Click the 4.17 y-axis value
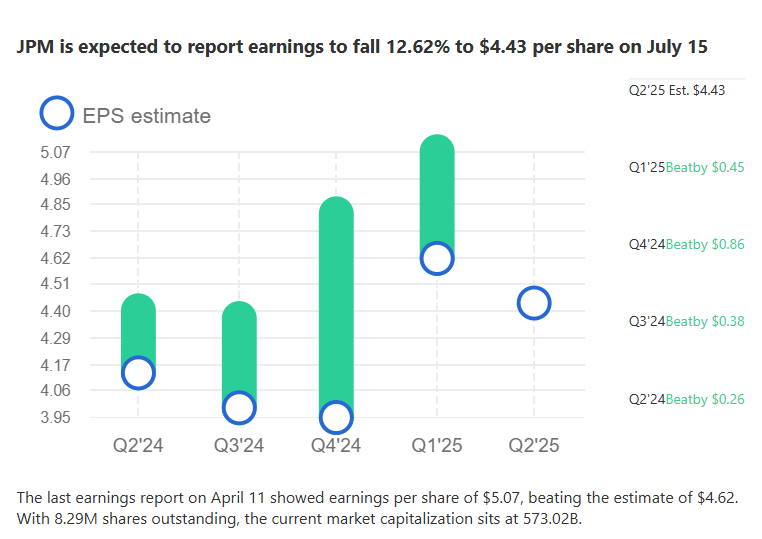Screen dimensions: 762x539 pos(55,365)
